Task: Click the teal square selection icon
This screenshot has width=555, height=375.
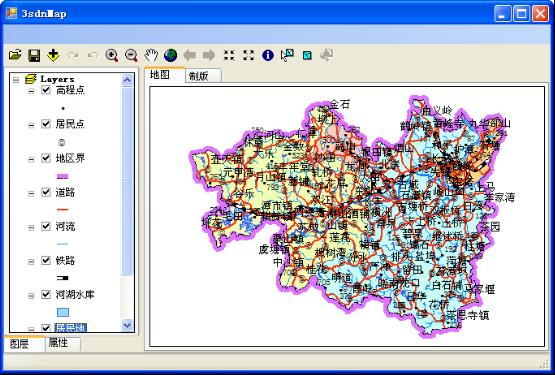Action: (307, 56)
